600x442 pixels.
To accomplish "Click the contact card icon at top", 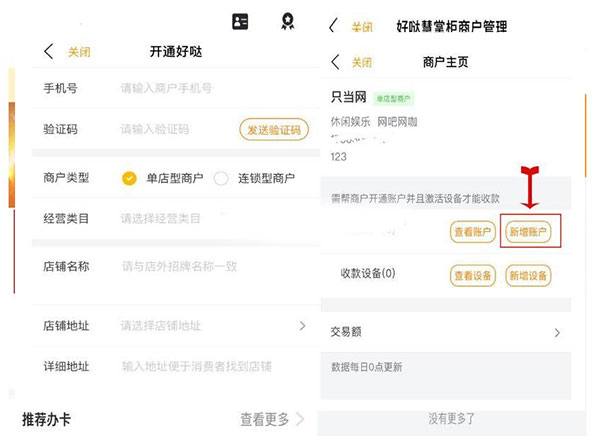I will pos(240,20).
